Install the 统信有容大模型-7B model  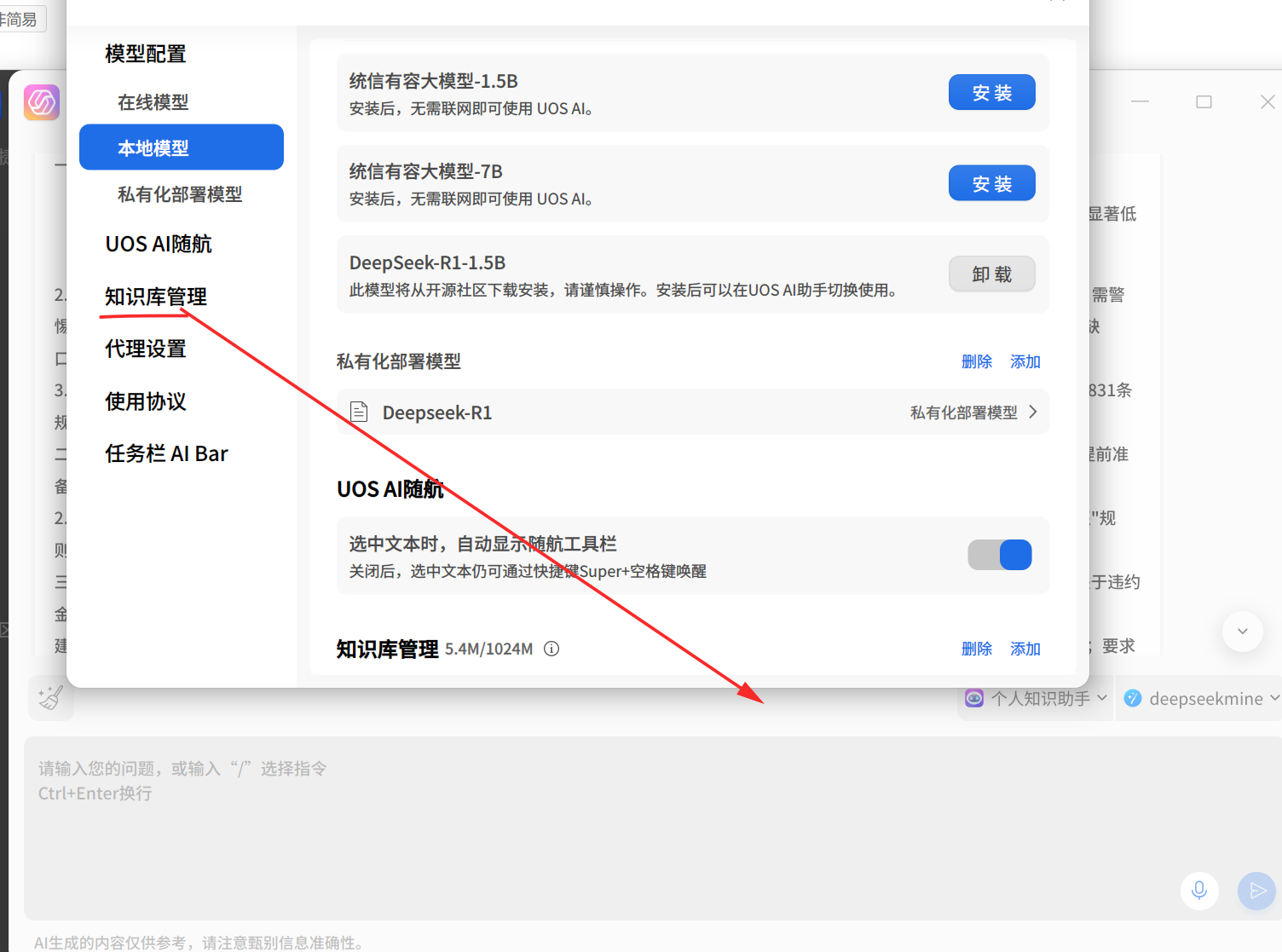coord(992,182)
